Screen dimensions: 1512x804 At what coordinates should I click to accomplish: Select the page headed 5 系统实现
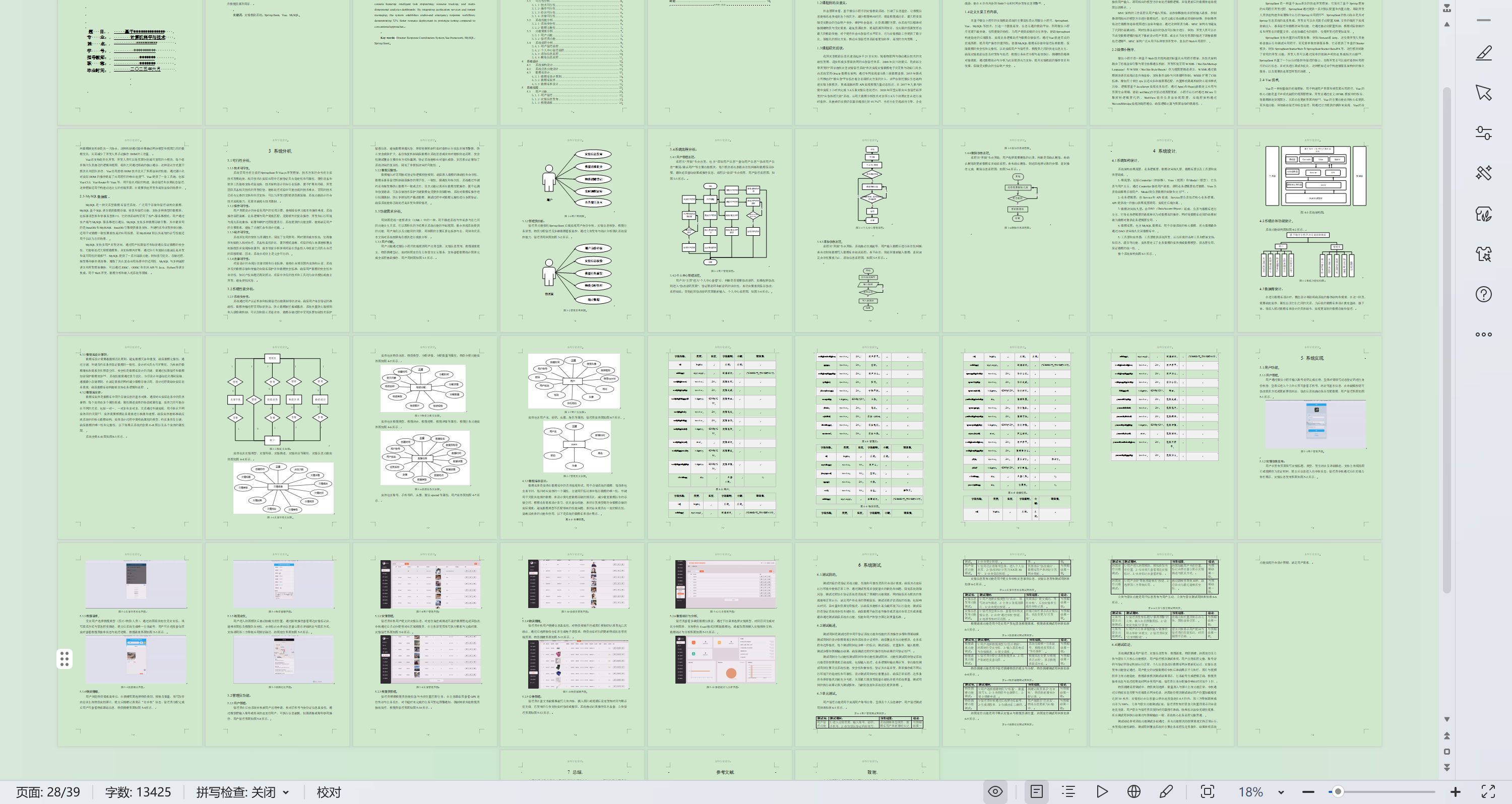(1309, 437)
